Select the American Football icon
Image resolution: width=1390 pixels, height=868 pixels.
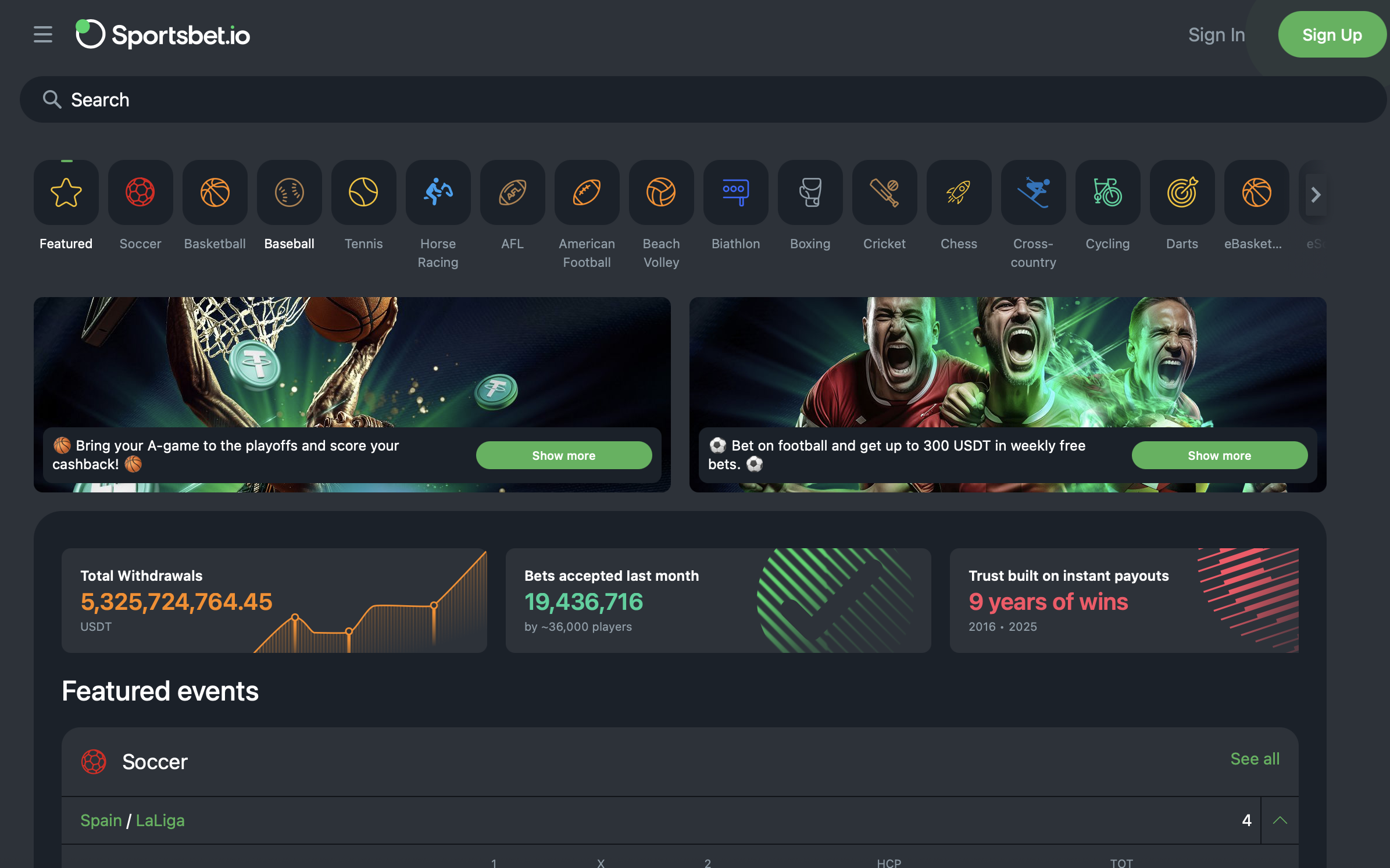point(587,192)
